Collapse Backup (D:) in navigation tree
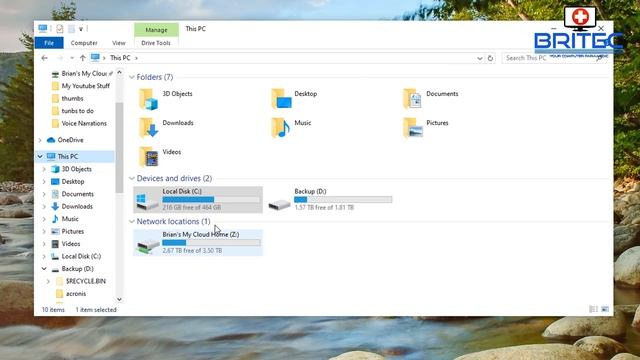The width and height of the screenshot is (640, 360). [44, 269]
